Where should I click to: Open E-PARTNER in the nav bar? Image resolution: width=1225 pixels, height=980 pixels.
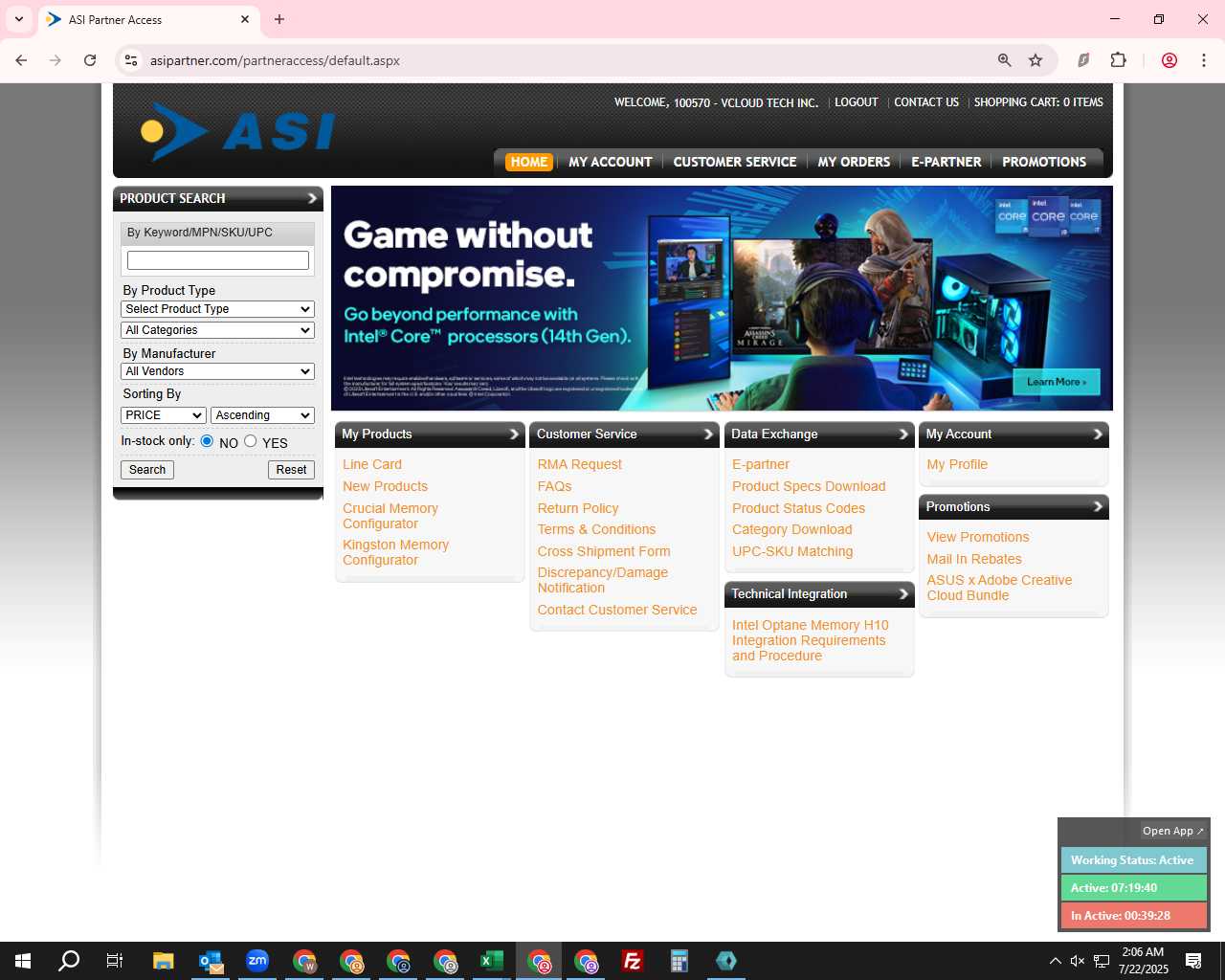coord(947,162)
